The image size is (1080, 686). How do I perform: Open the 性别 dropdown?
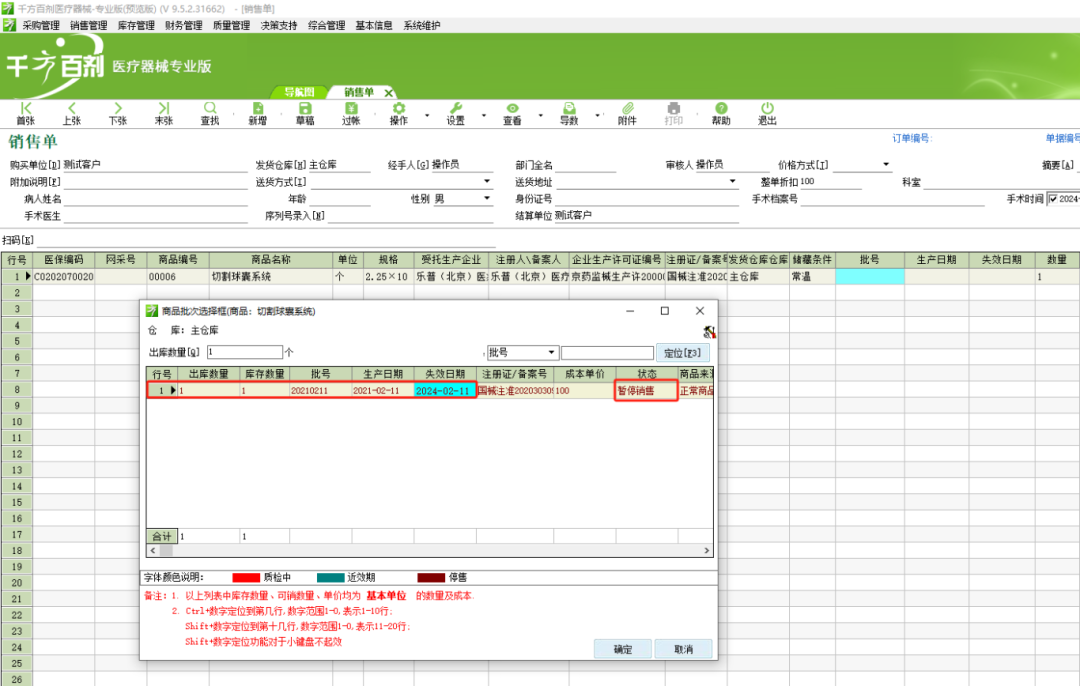487,199
